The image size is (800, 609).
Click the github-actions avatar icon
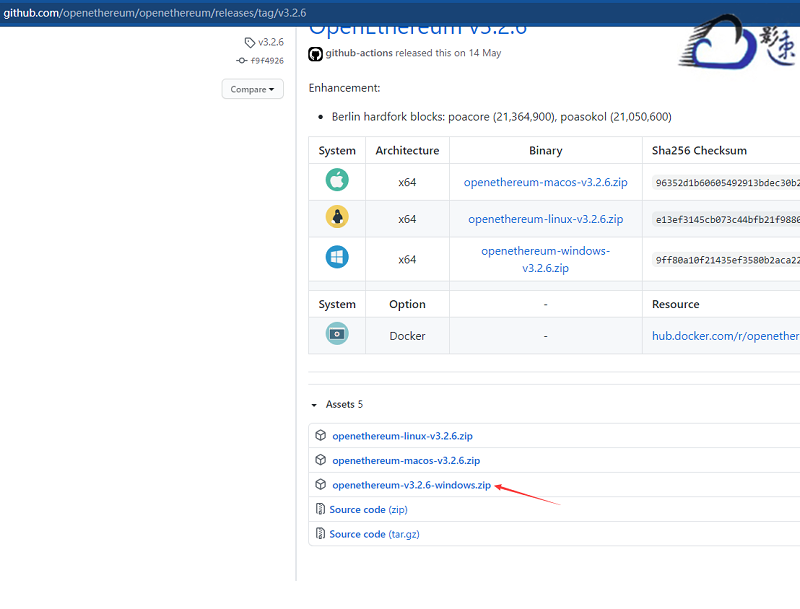(x=316, y=53)
